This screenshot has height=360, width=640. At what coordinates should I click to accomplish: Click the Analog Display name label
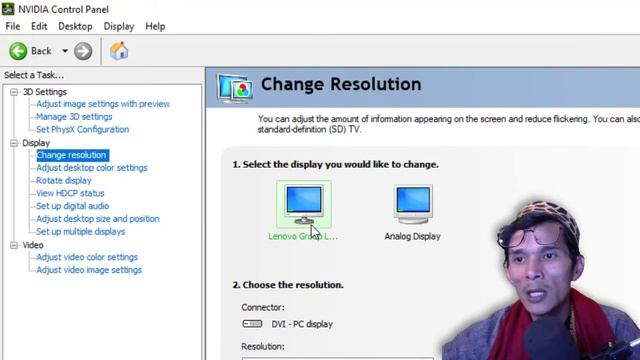pos(413,236)
